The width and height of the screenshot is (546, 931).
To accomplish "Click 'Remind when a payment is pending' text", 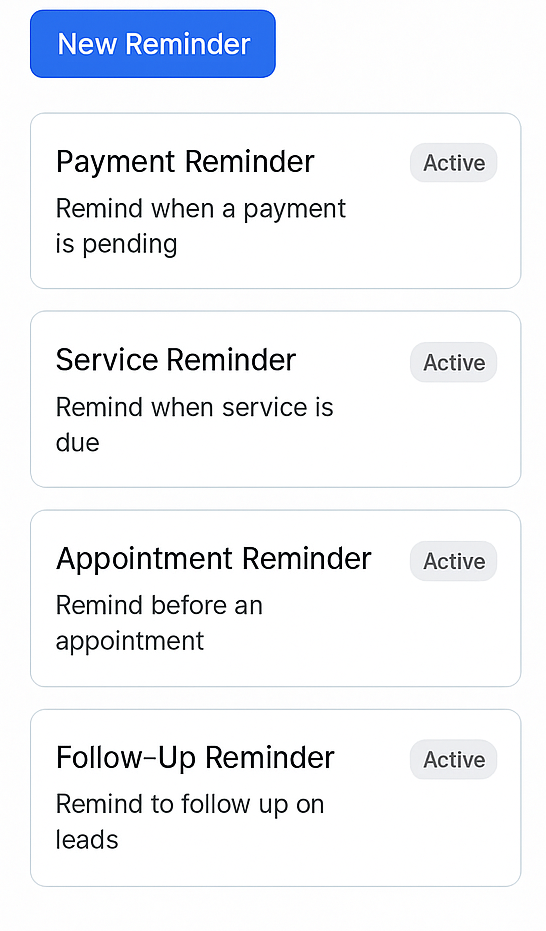I will 201,226.
